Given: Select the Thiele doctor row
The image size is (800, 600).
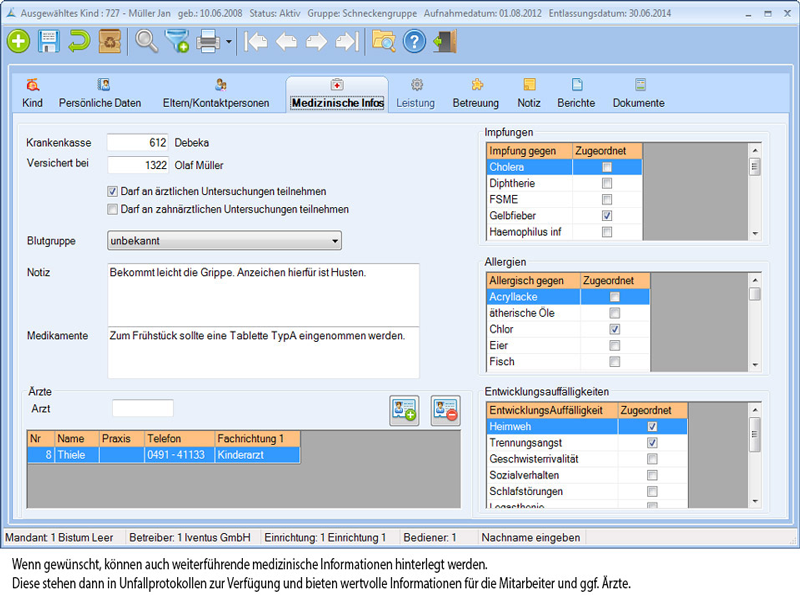Looking at the screenshot, I should point(160,455).
